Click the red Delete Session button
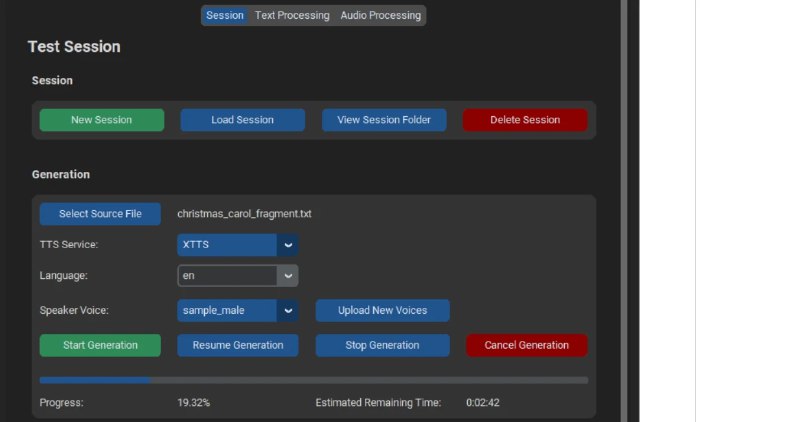Screen dimensions: 800x422 tap(524, 120)
